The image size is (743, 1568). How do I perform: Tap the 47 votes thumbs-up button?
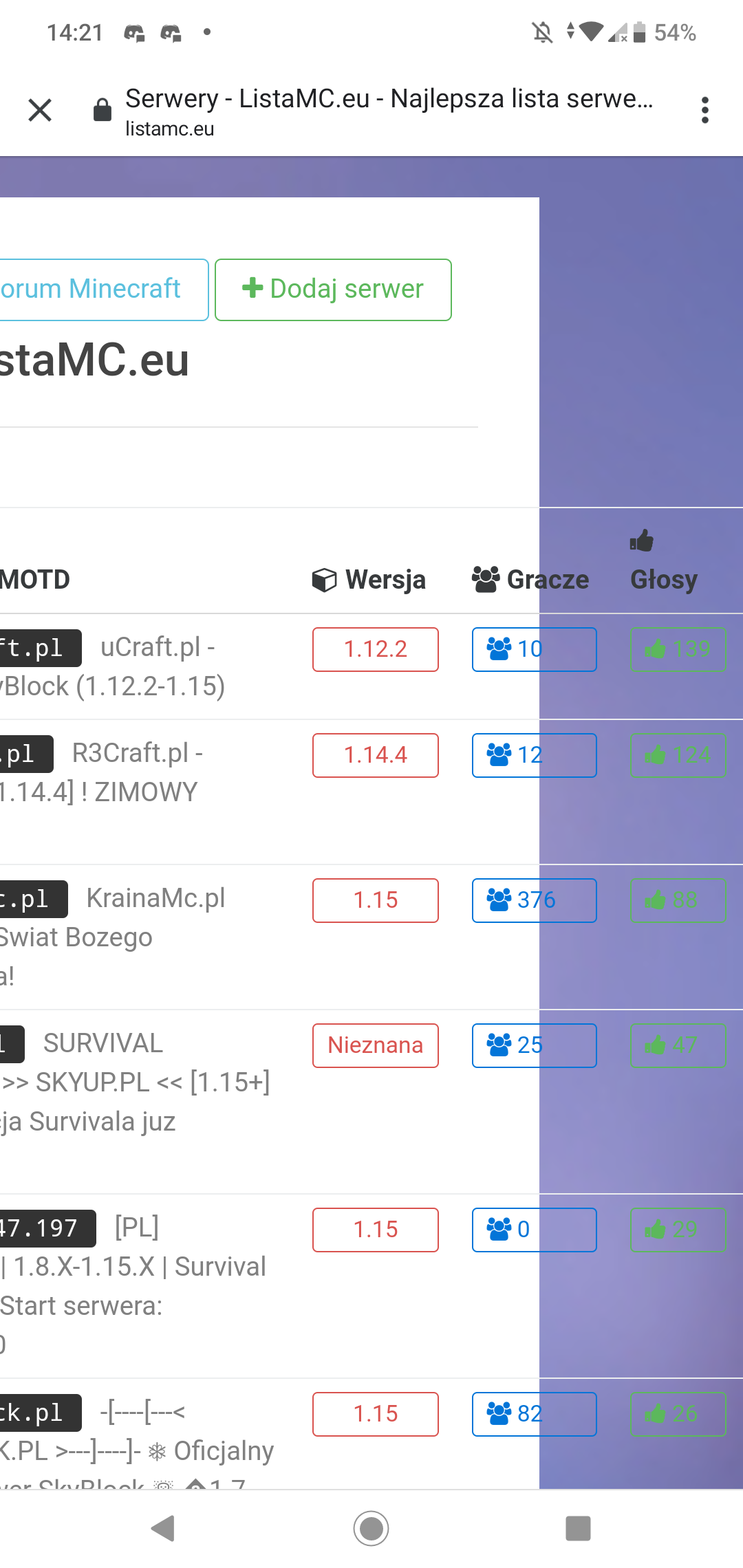pyautogui.click(x=678, y=1045)
